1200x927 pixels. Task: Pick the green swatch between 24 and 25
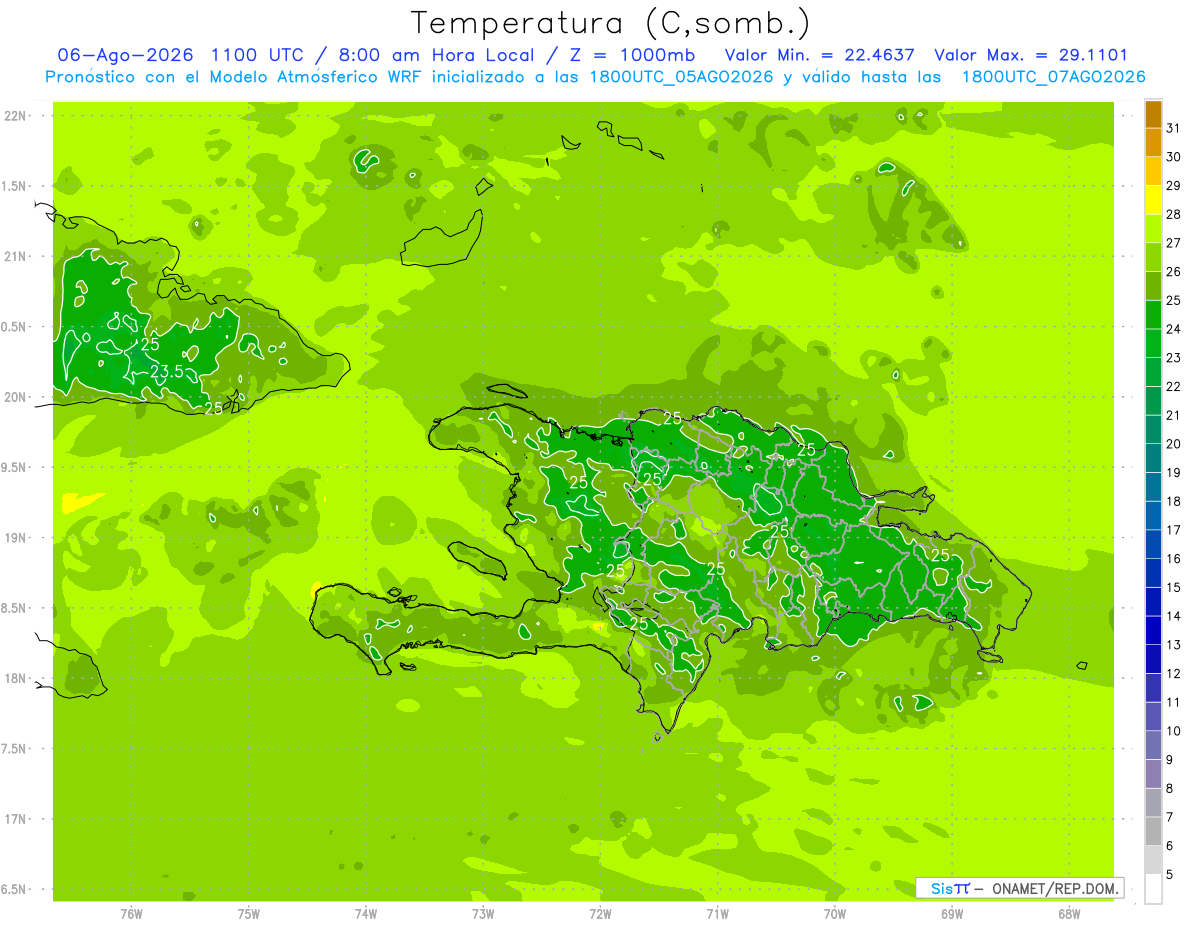(1153, 314)
